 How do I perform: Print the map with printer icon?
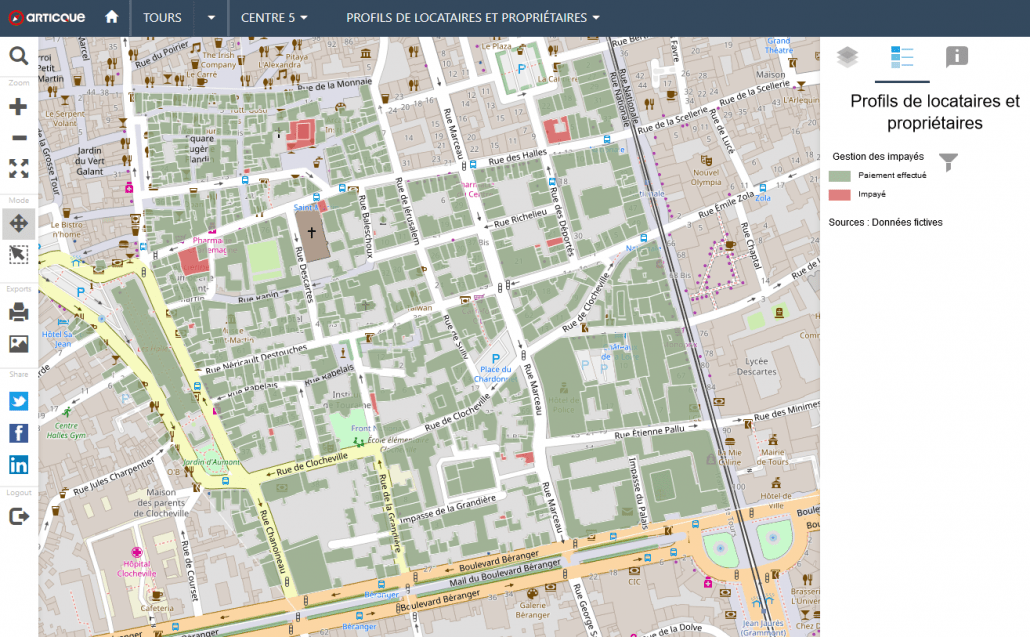point(18,312)
